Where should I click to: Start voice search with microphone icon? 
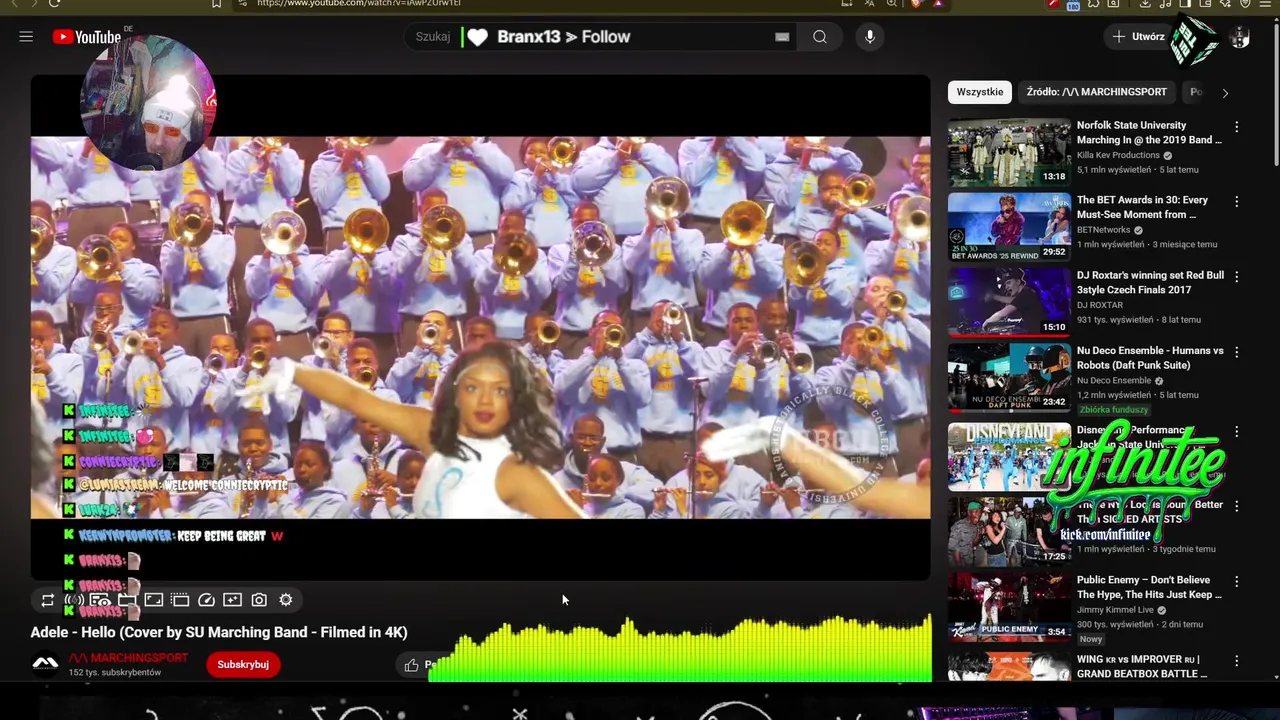point(870,37)
